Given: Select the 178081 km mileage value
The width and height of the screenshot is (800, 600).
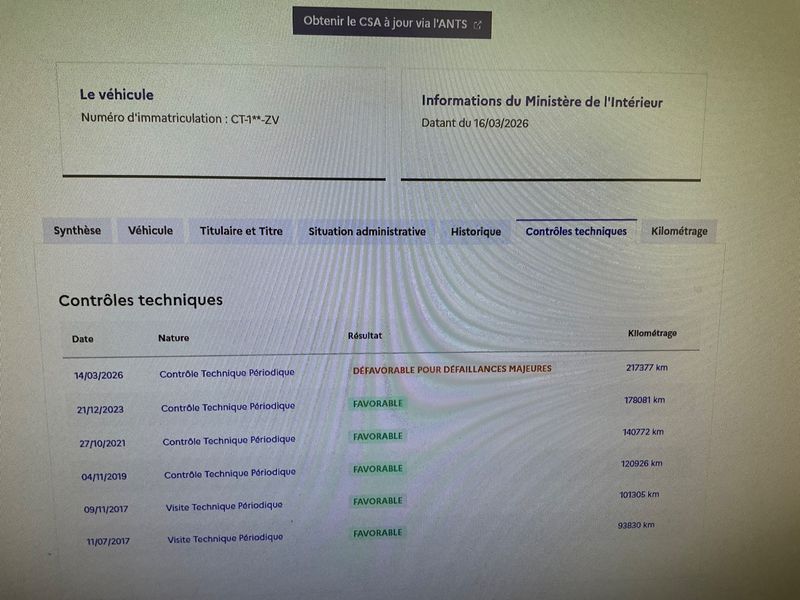Looking at the screenshot, I should coord(644,400).
